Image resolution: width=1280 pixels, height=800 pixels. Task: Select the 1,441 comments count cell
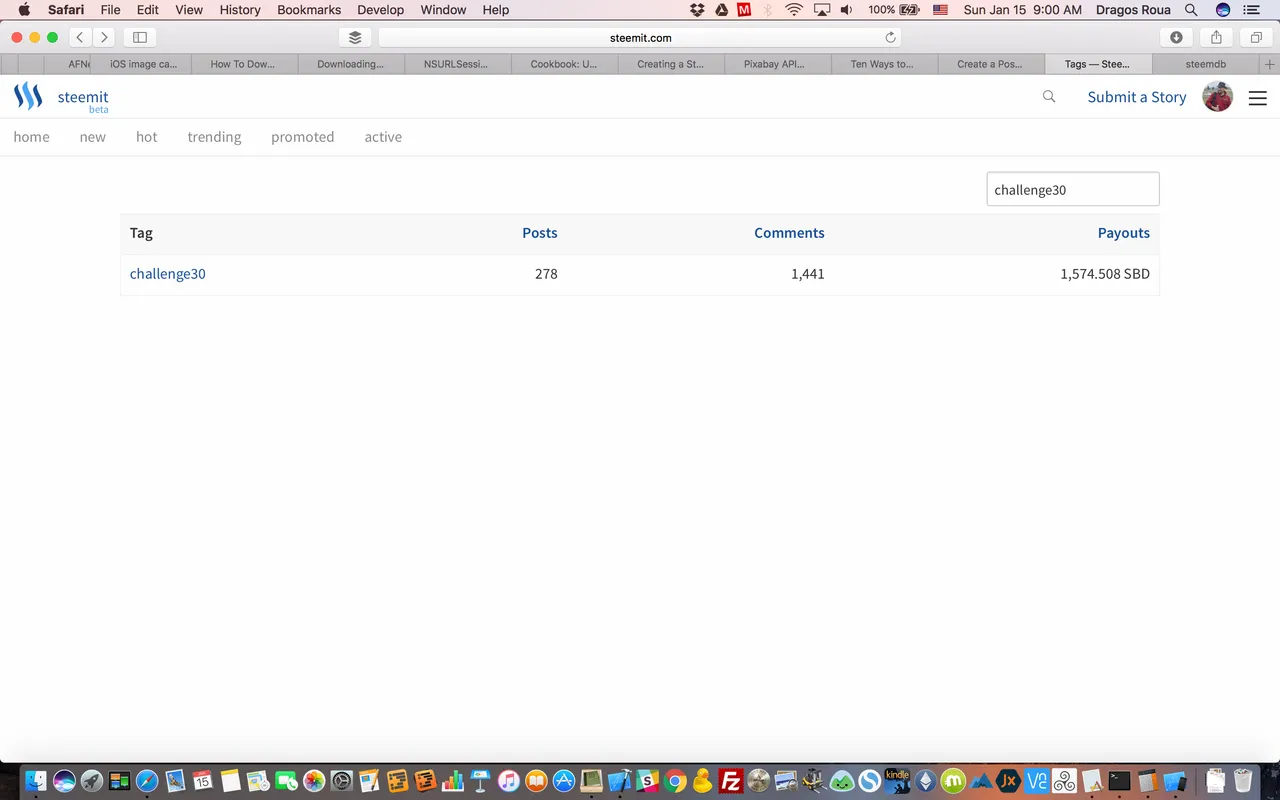808,274
